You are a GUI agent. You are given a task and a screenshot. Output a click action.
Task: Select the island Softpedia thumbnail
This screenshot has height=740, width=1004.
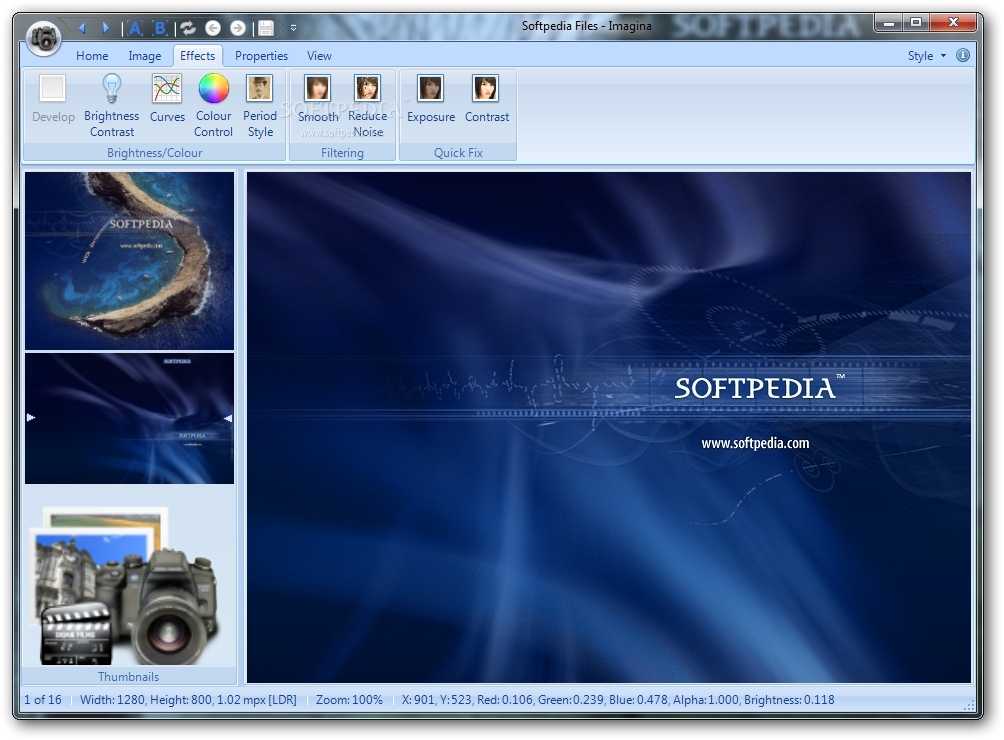[x=129, y=261]
